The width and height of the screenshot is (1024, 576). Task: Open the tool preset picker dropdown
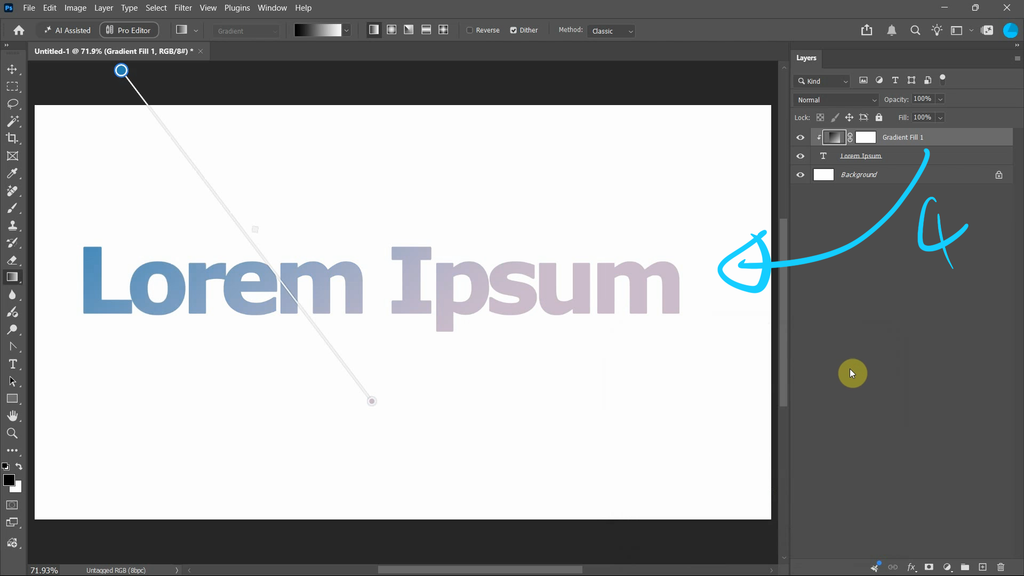point(195,31)
